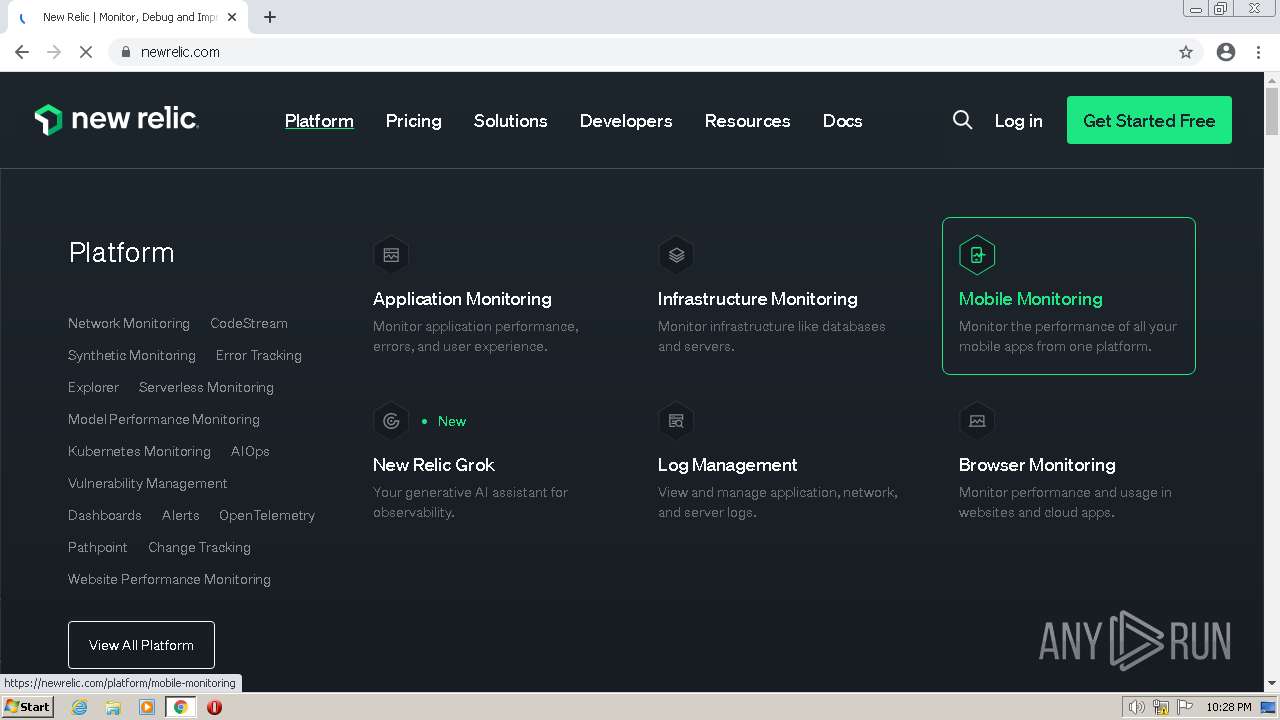This screenshot has height=720, width=1280.
Task: Open the Resources menu
Action: pyautogui.click(x=747, y=120)
